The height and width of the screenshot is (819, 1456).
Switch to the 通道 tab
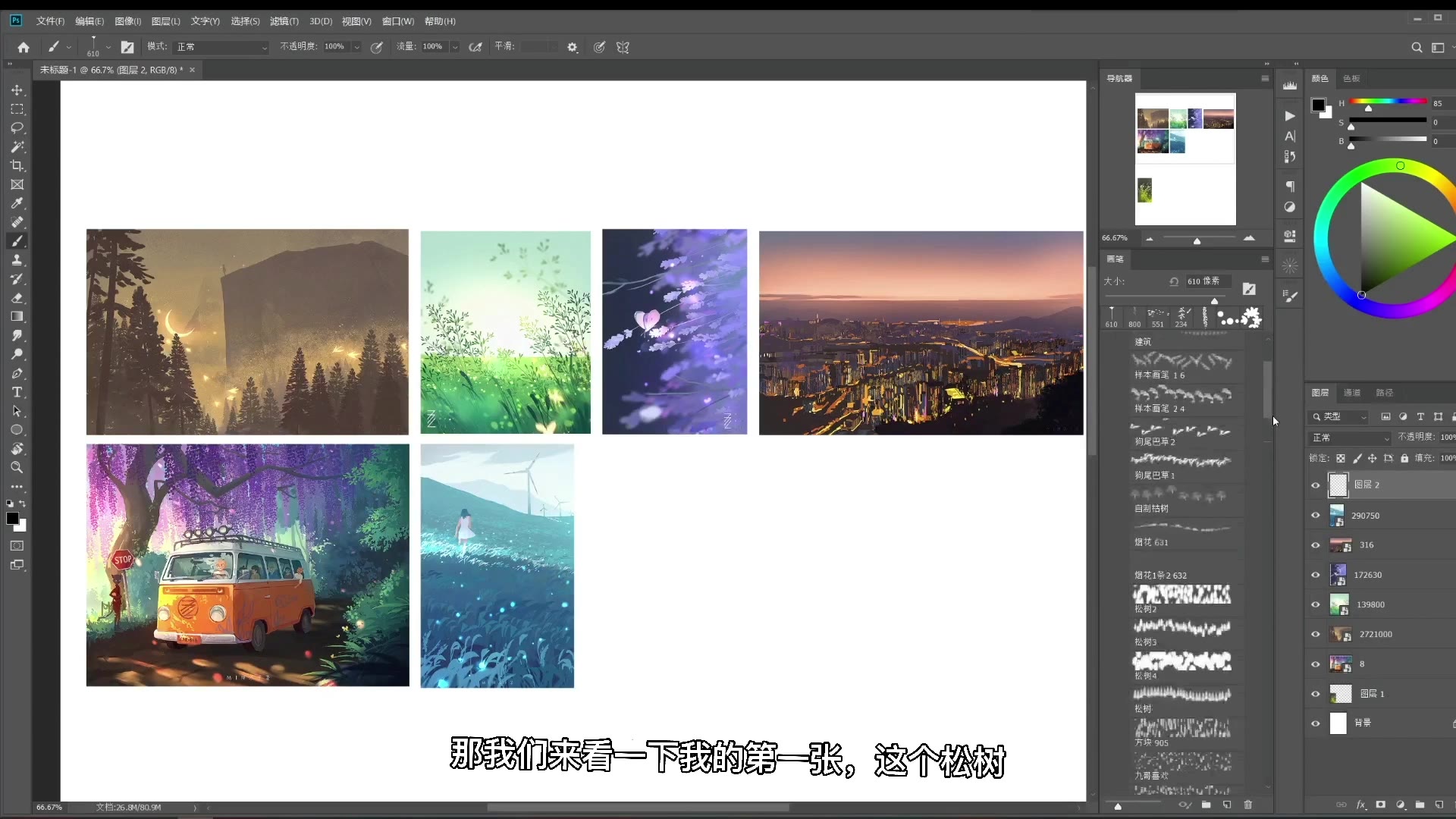(1353, 393)
